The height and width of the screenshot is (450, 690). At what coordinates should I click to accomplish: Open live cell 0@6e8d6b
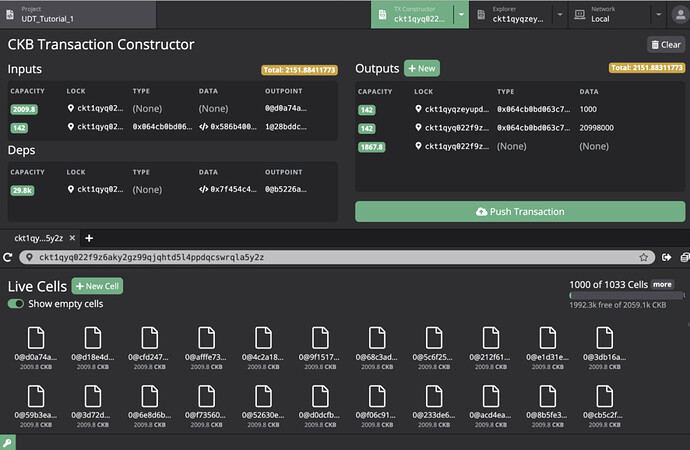pyautogui.click(x=149, y=406)
